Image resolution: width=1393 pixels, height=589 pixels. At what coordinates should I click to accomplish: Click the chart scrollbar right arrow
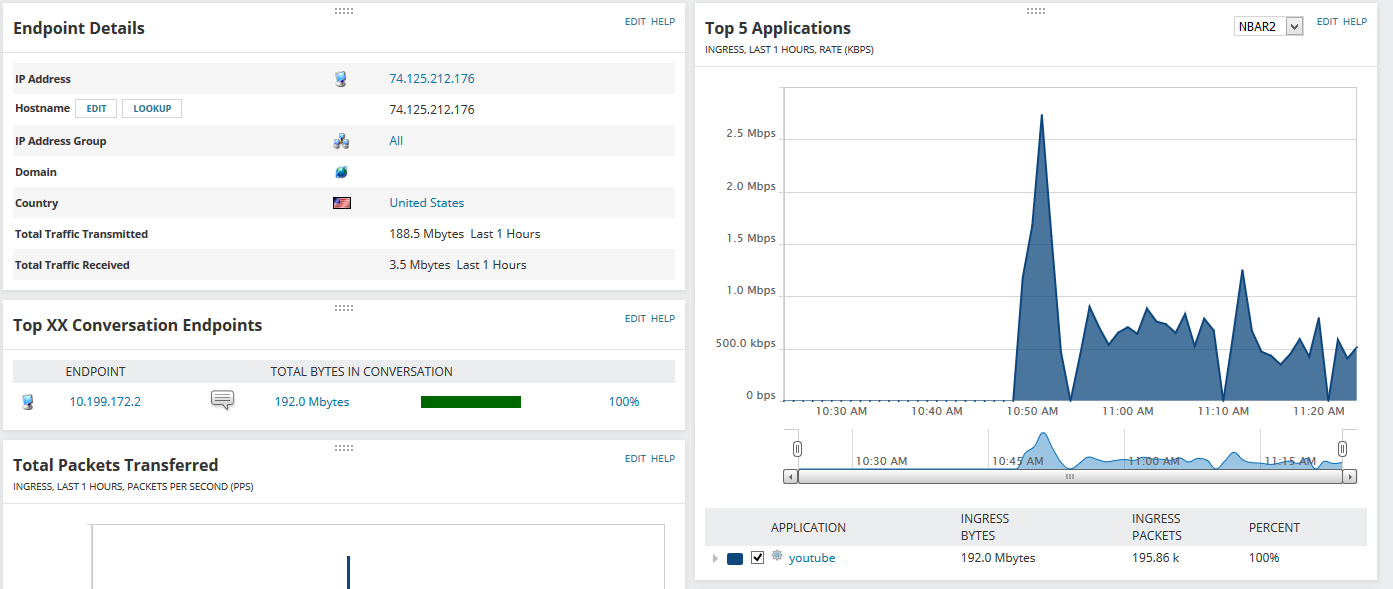pyautogui.click(x=1350, y=477)
